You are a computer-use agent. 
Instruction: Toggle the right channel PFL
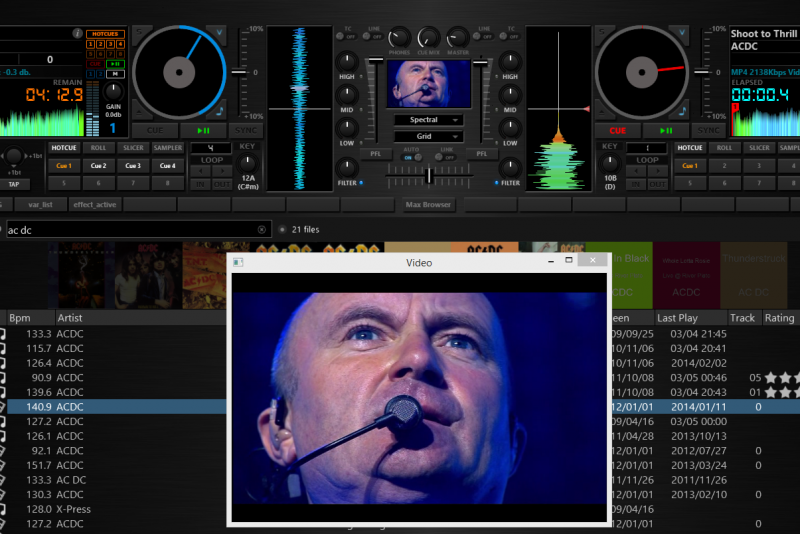point(481,154)
